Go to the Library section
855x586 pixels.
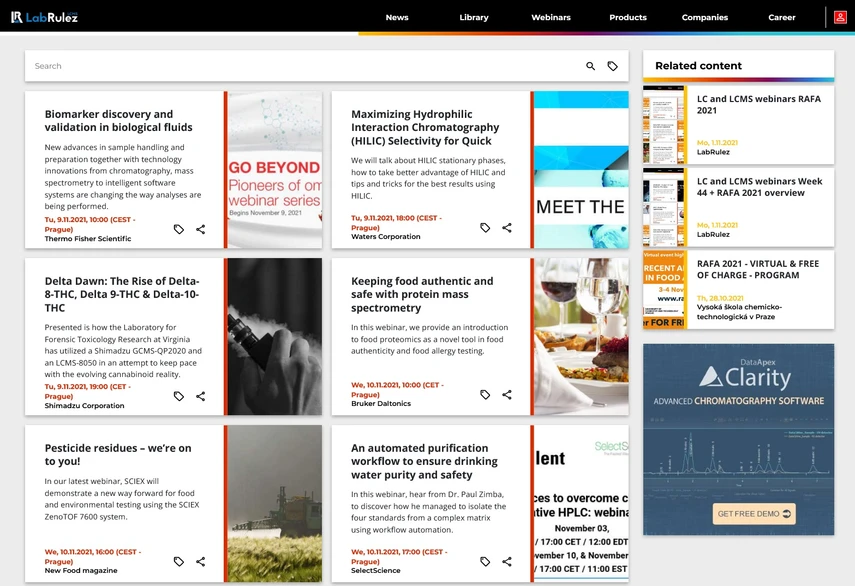[474, 17]
